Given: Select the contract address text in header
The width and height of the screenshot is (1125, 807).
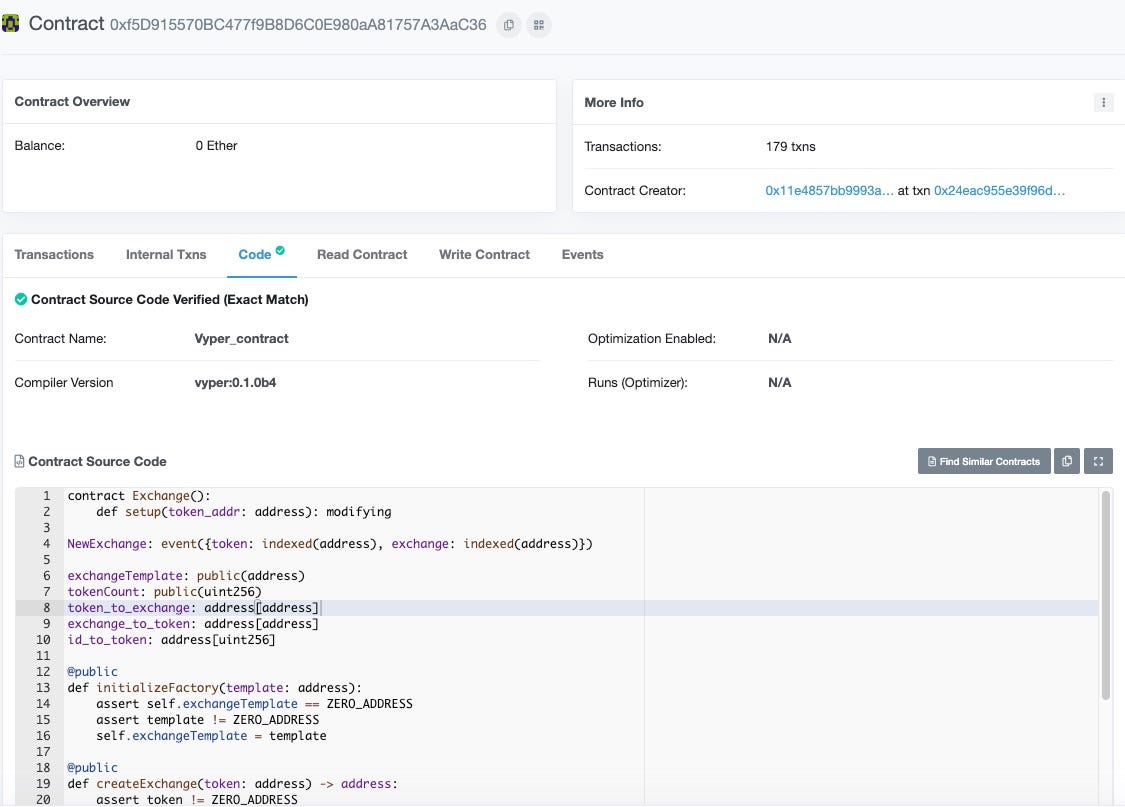Looking at the screenshot, I should click(x=298, y=25).
